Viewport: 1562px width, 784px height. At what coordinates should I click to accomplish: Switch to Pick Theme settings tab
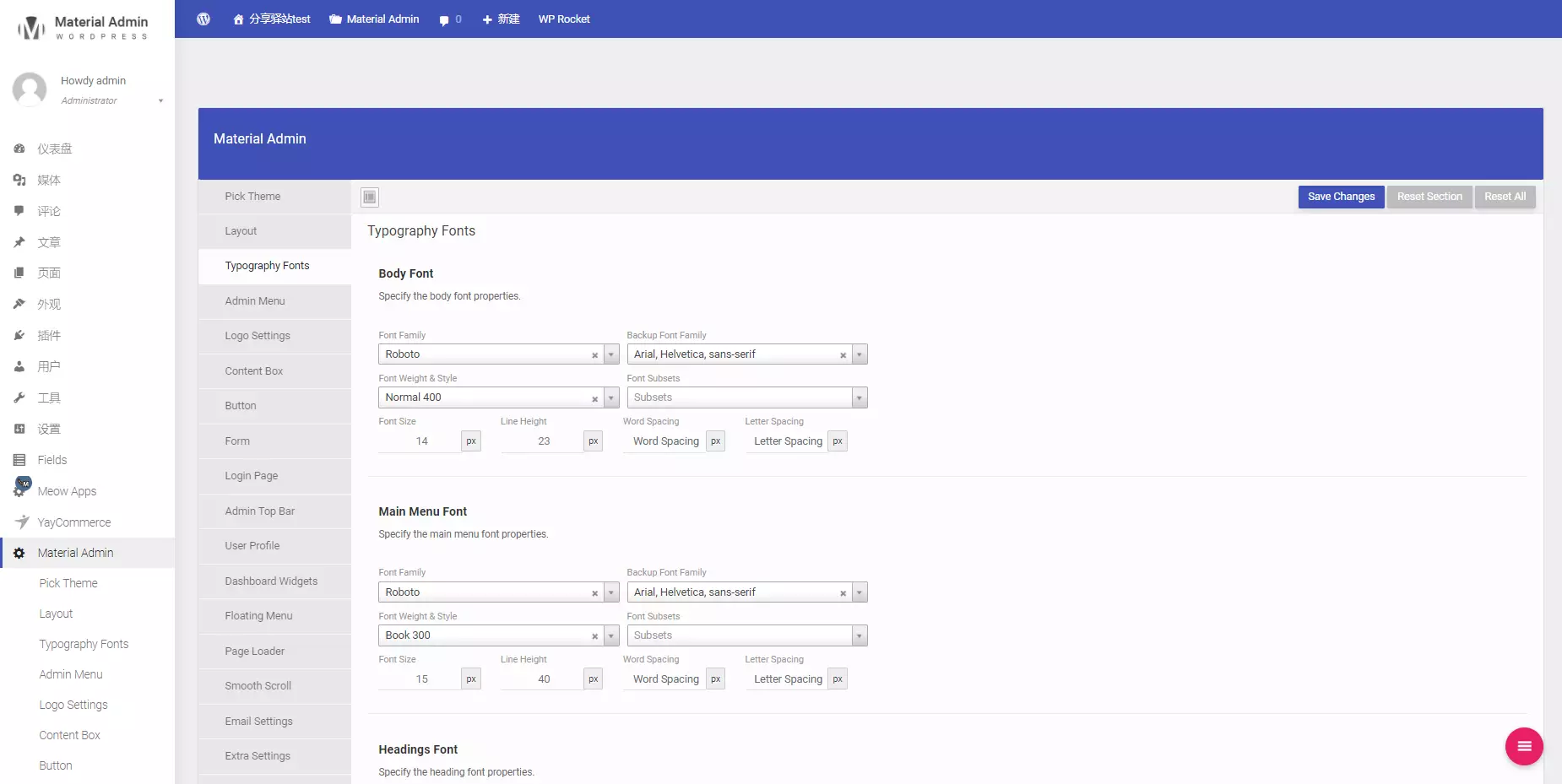[274, 196]
